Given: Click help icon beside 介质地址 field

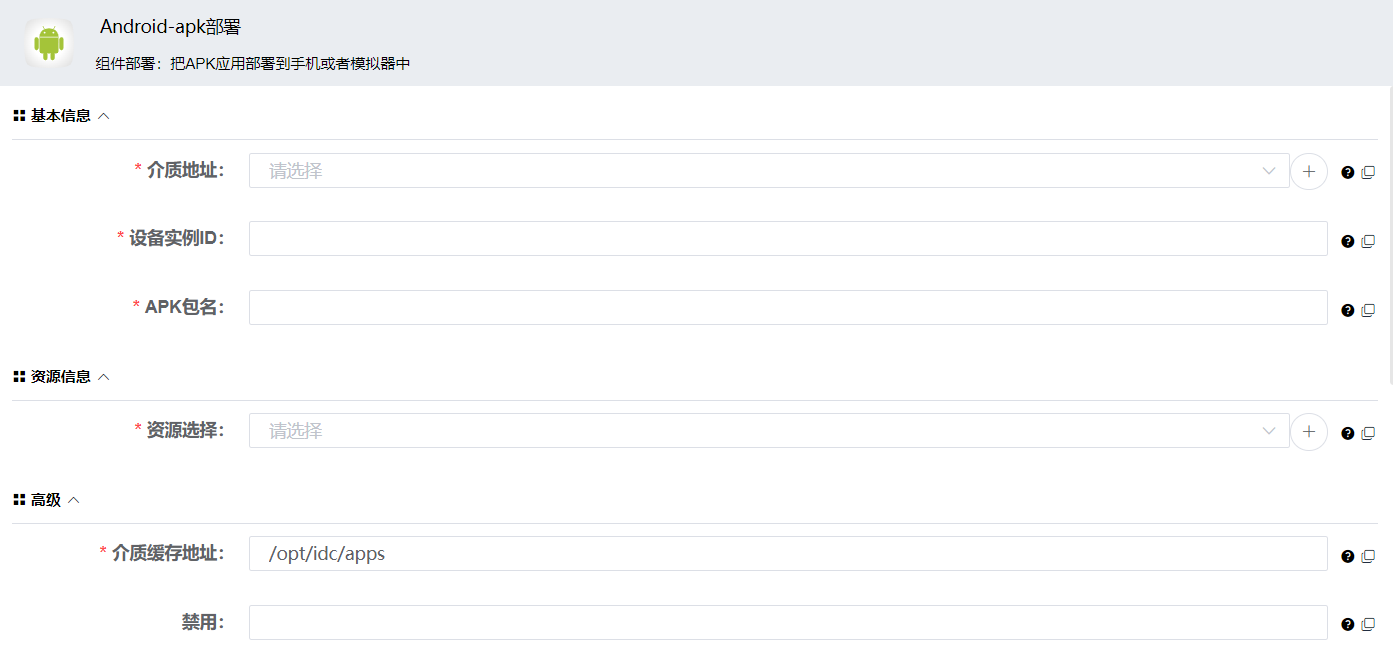Looking at the screenshot, I should pos(1347,172).
